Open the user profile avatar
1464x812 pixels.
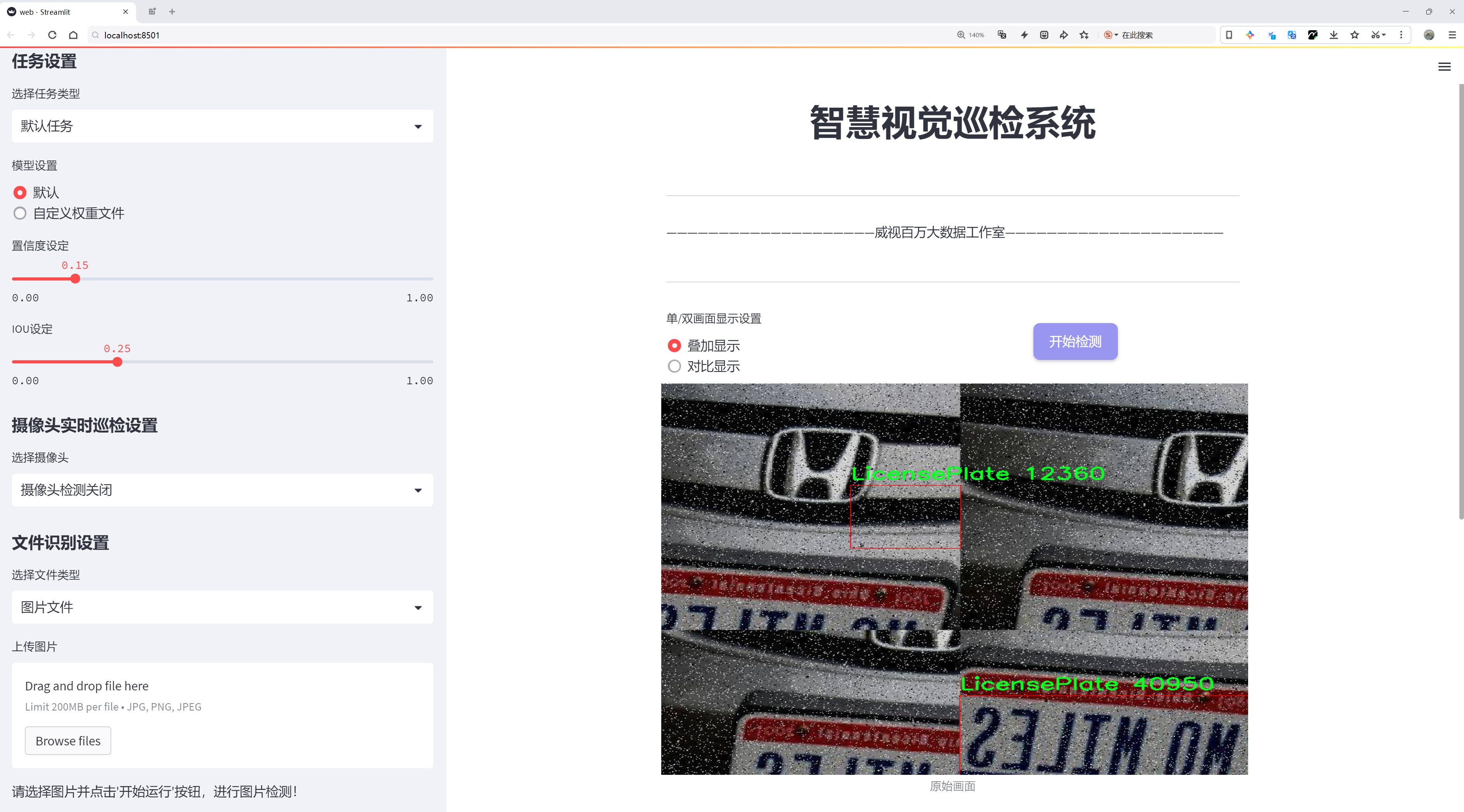tap(1429, 34)
